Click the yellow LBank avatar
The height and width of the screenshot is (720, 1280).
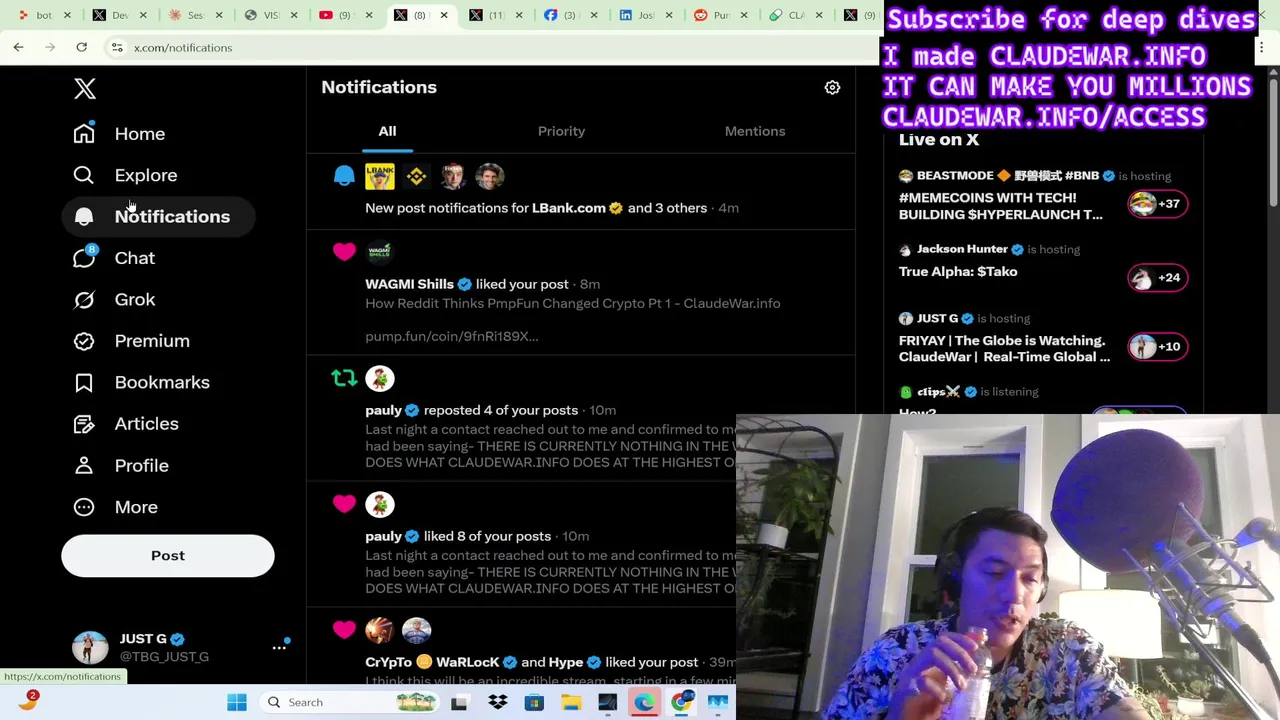pos(380,176)
